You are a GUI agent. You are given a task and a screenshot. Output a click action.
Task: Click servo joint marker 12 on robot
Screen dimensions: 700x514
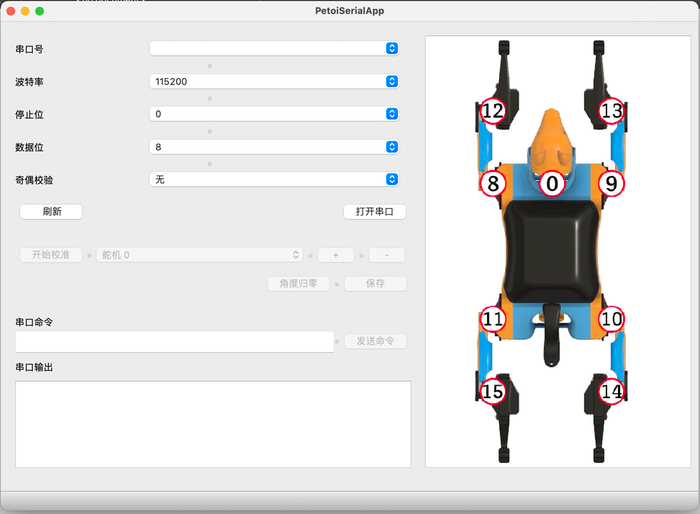click(492, 111)
